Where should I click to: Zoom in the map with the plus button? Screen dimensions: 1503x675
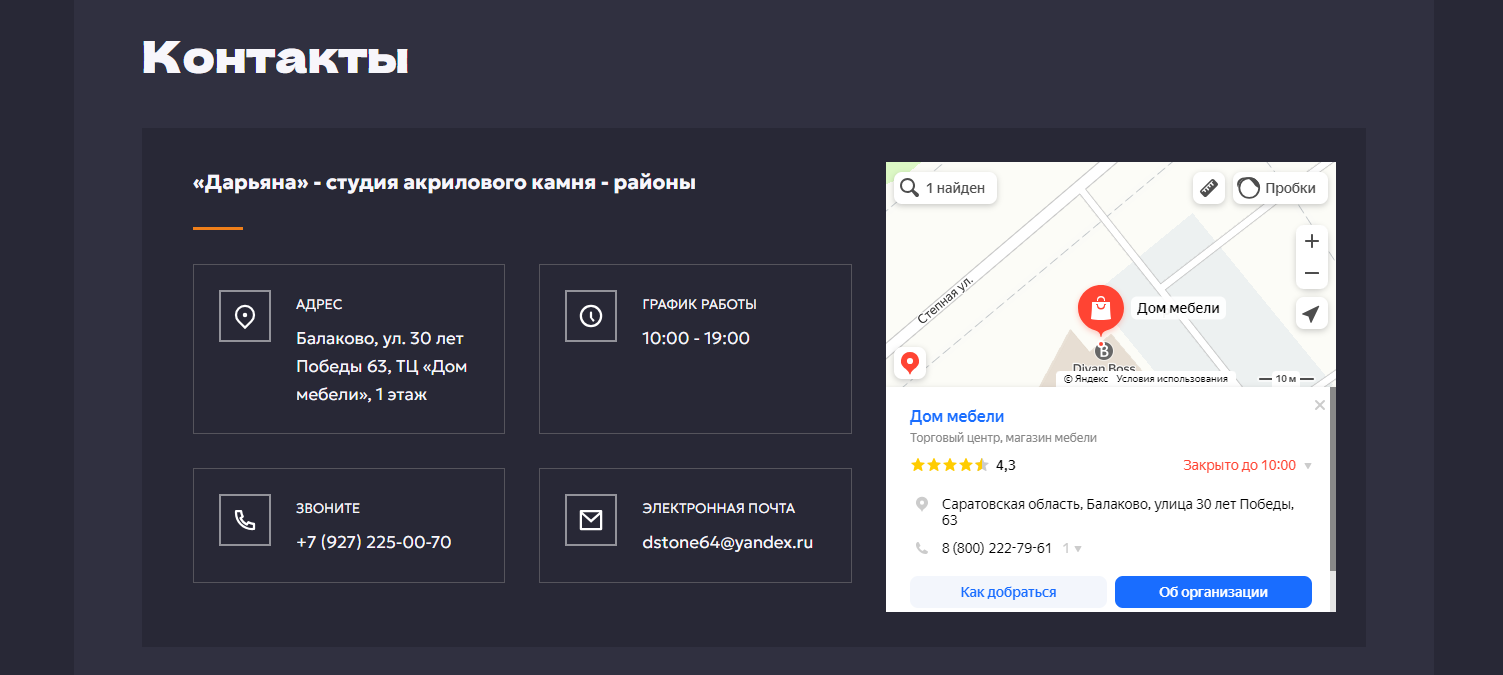pyautogui.click(x=1312, y=241)
